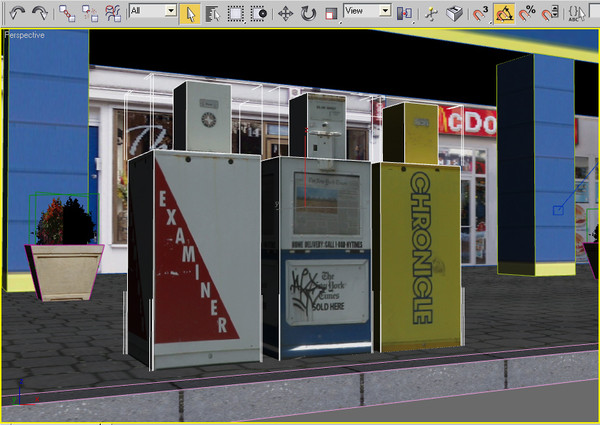The width and height of the screenshot is (600, 425).
Task: Choose the Unlink Selection tool
Action: tap(90, 14)
